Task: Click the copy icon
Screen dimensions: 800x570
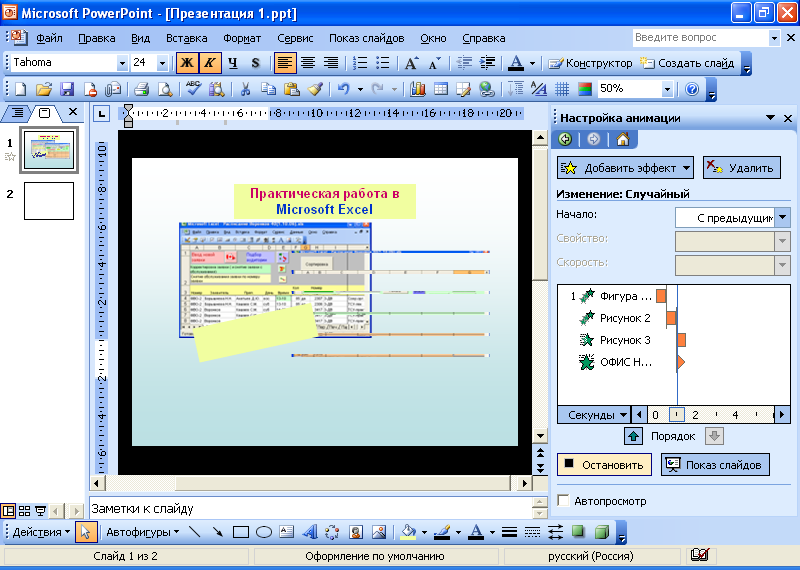Action: tap(268, 89)
